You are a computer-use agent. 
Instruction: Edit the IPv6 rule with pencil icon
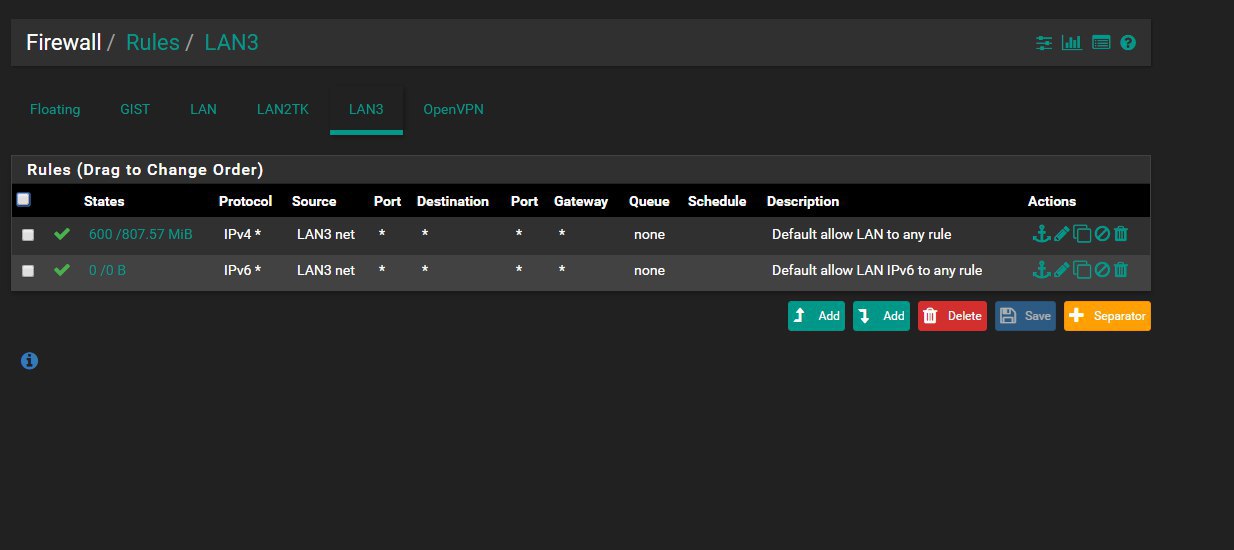coord(1062,270)
